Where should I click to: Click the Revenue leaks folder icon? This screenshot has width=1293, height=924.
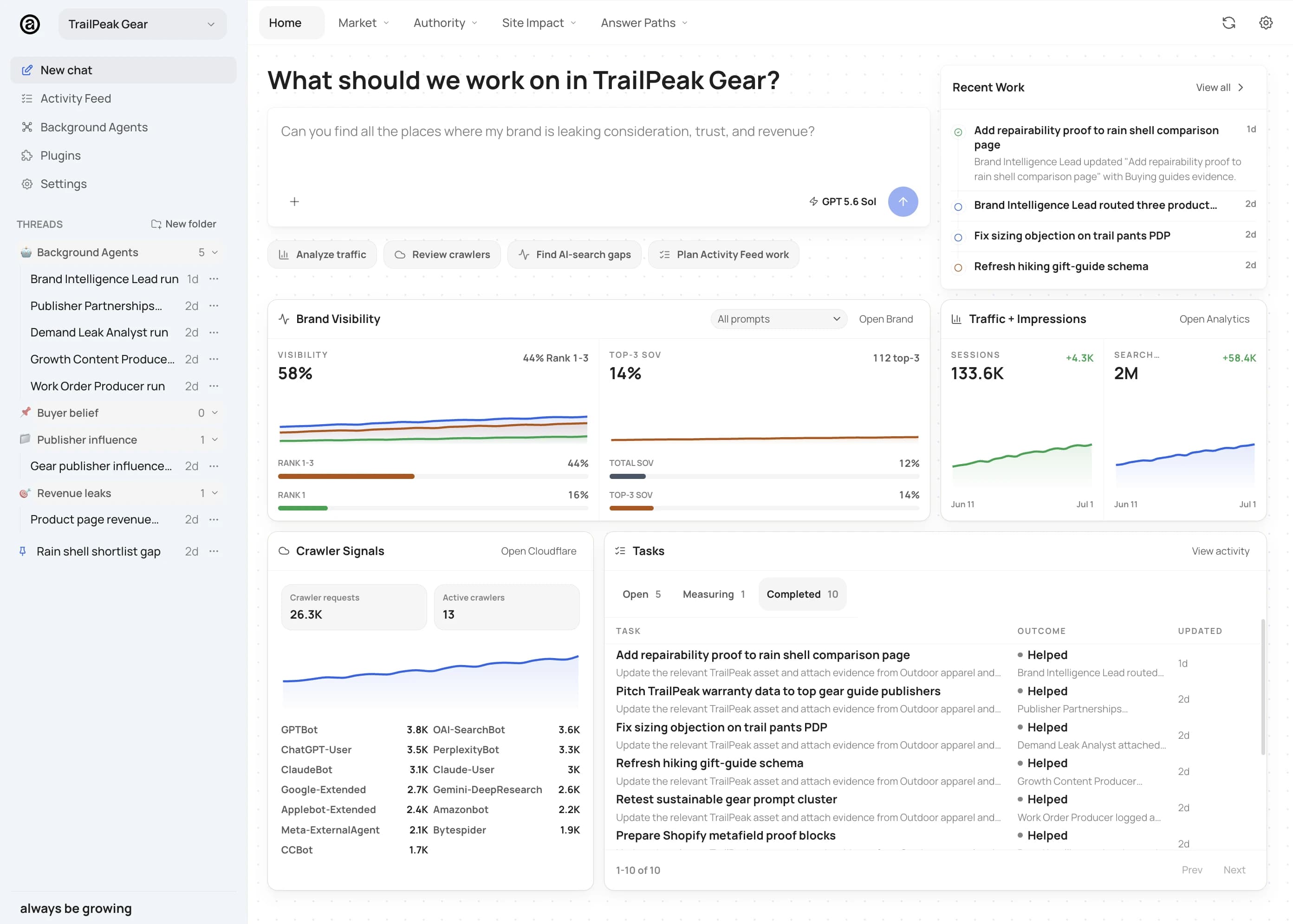pyautogui.click(x=25, y=493)
